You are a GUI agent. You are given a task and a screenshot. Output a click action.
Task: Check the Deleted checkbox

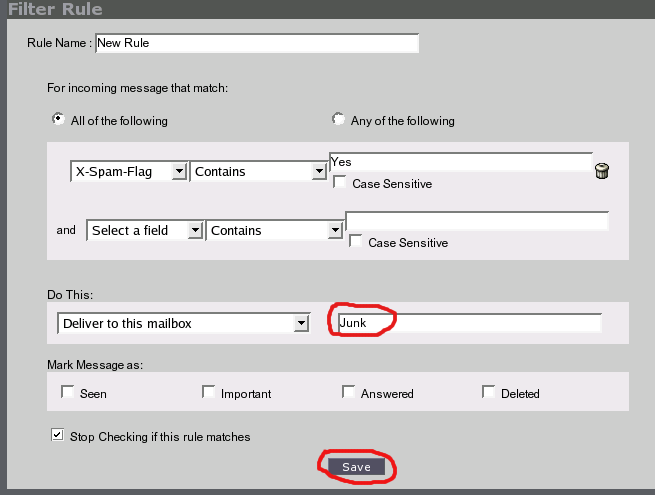pyautogui.click(x=488, y=392)
